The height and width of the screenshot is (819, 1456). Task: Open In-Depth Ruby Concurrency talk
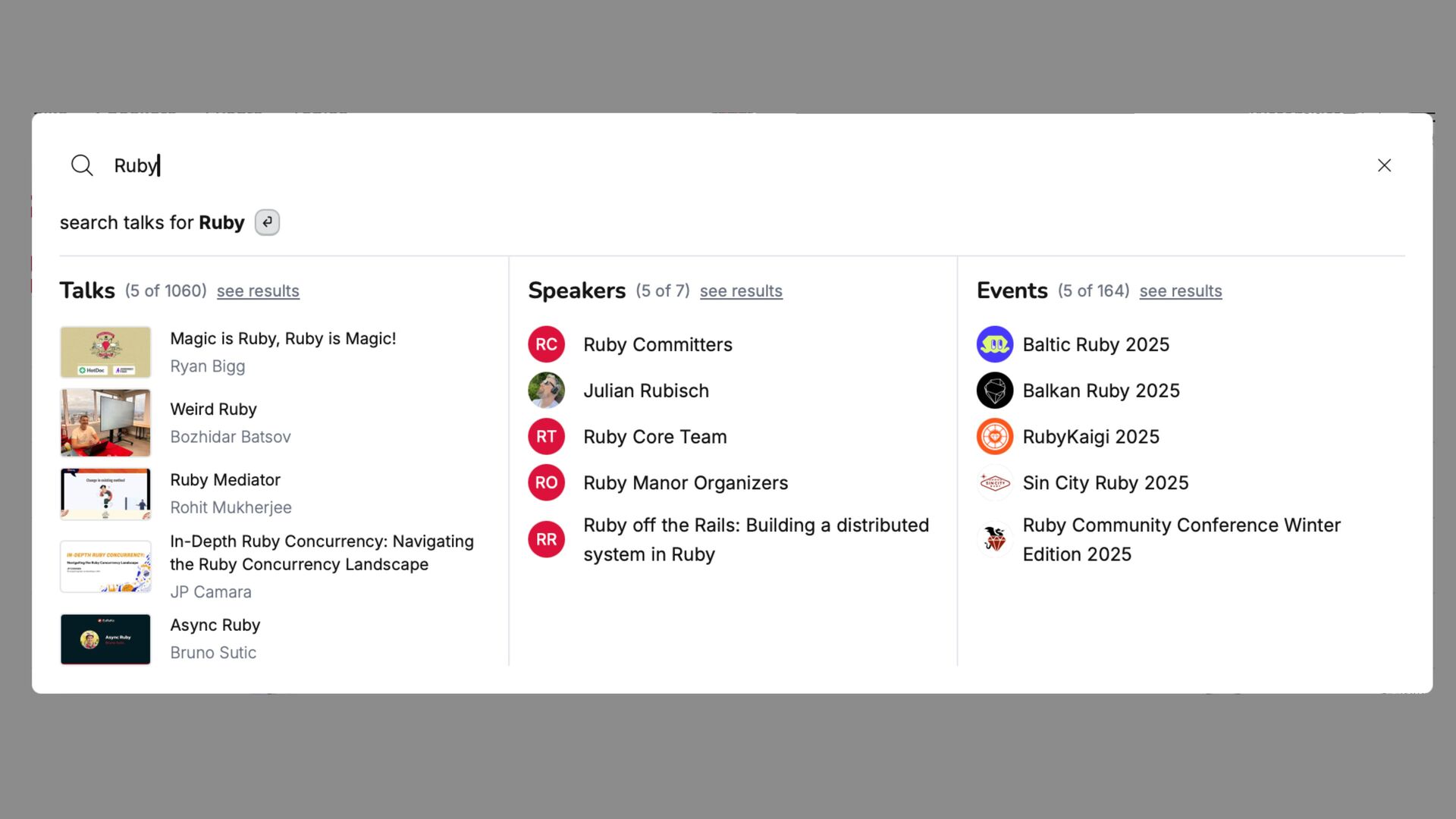coord(322,553)
